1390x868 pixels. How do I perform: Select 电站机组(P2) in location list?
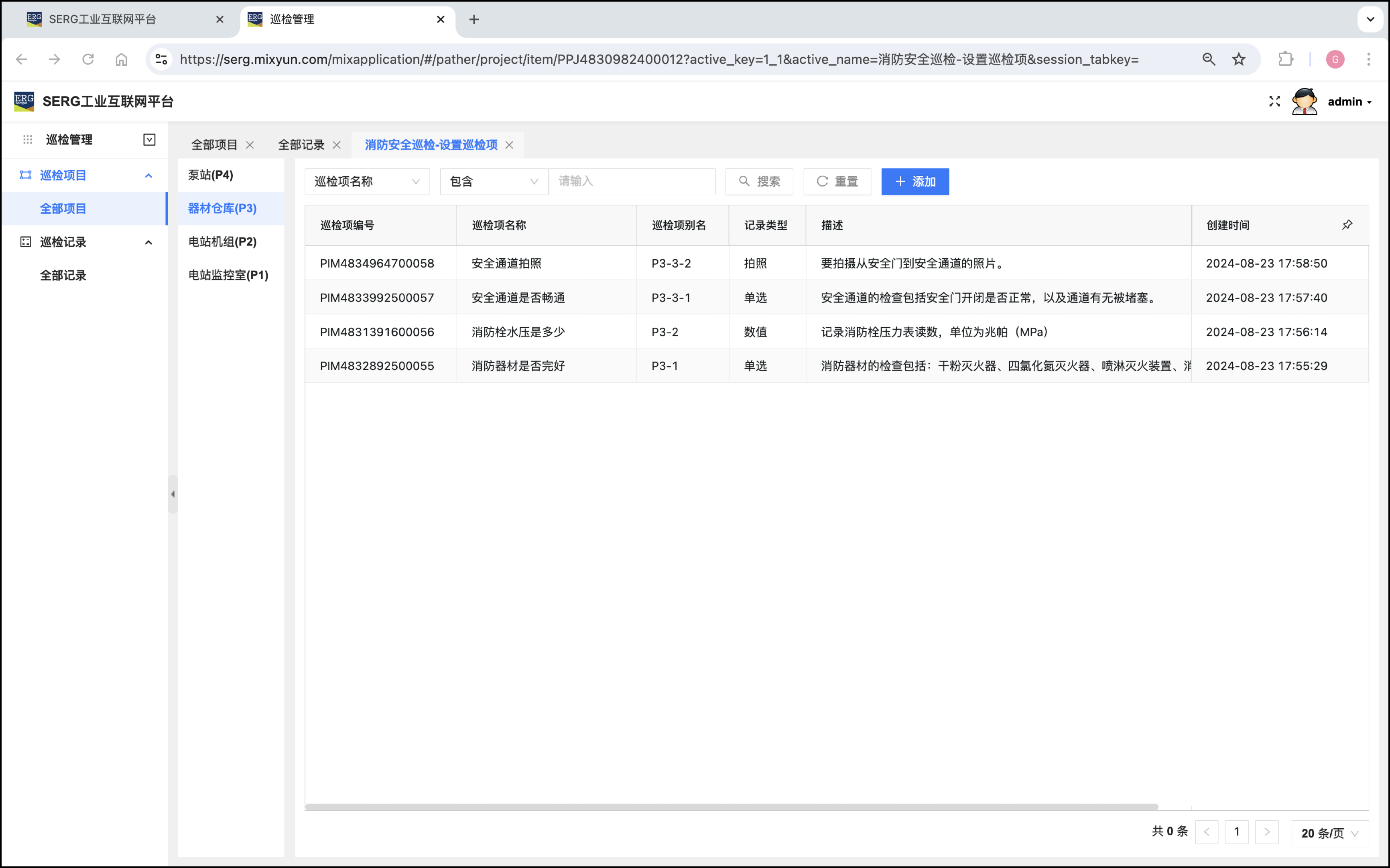(222, 242)
